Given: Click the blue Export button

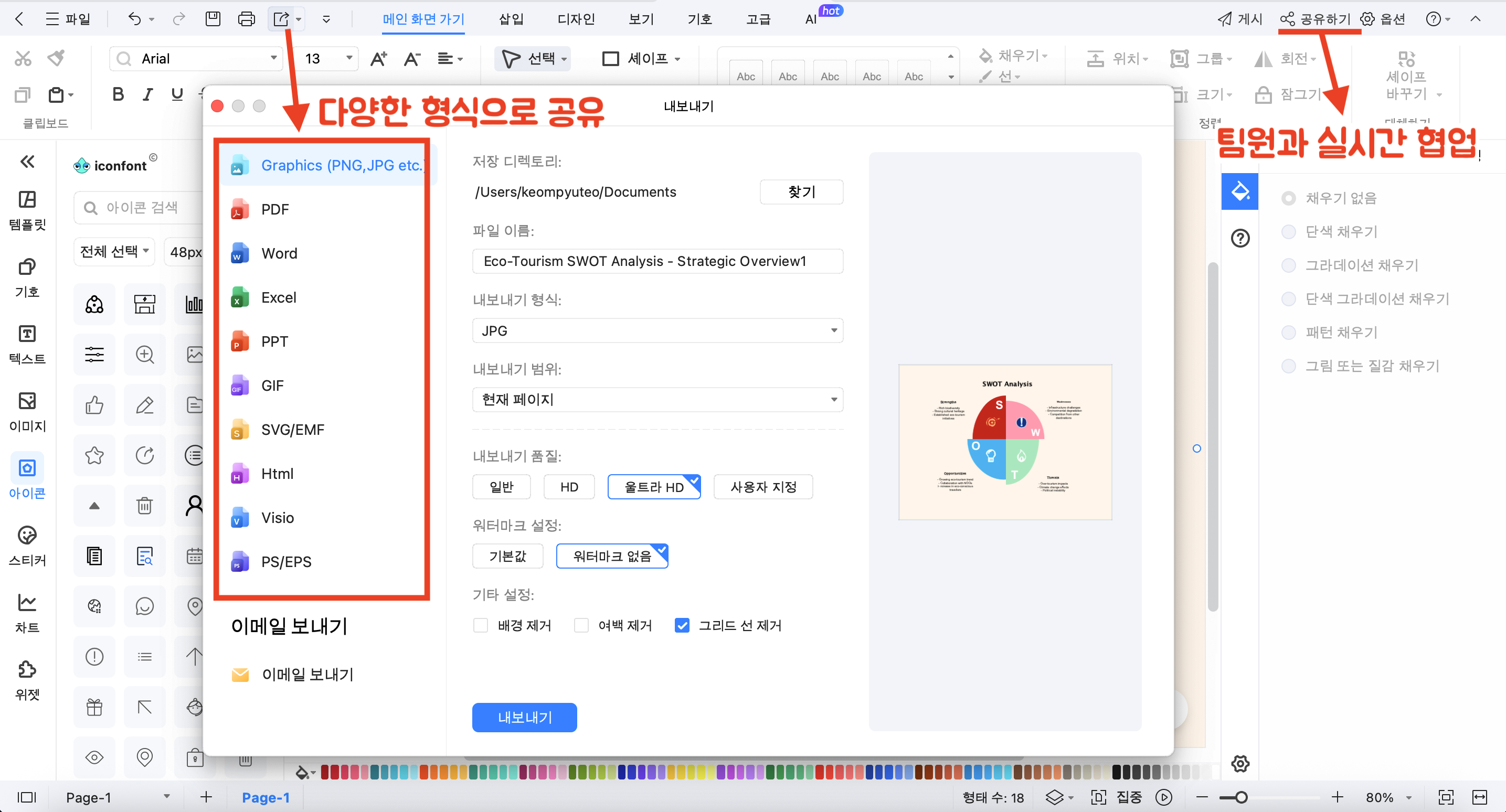Looking at the screenshot, I should point(524,717).
